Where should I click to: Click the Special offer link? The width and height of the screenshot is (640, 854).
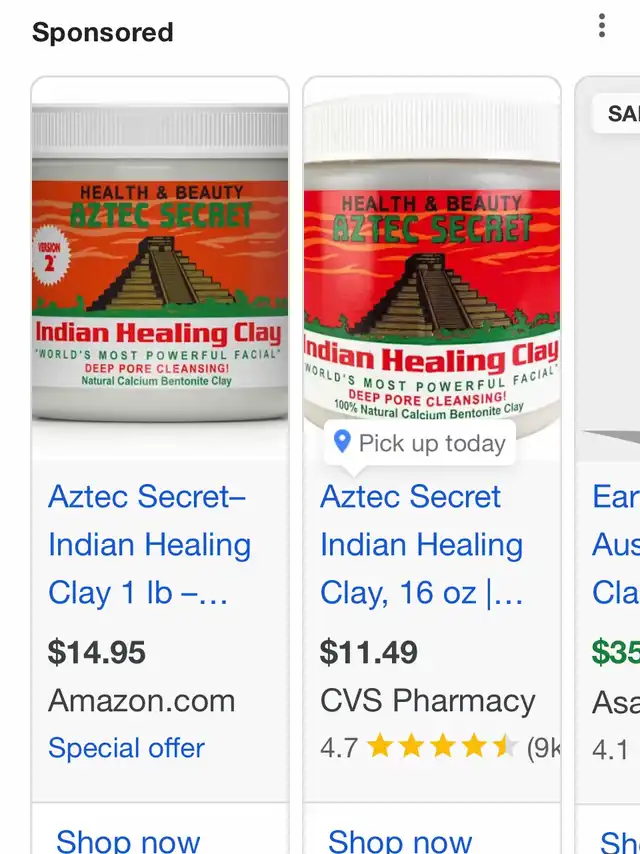coord(126,748)
